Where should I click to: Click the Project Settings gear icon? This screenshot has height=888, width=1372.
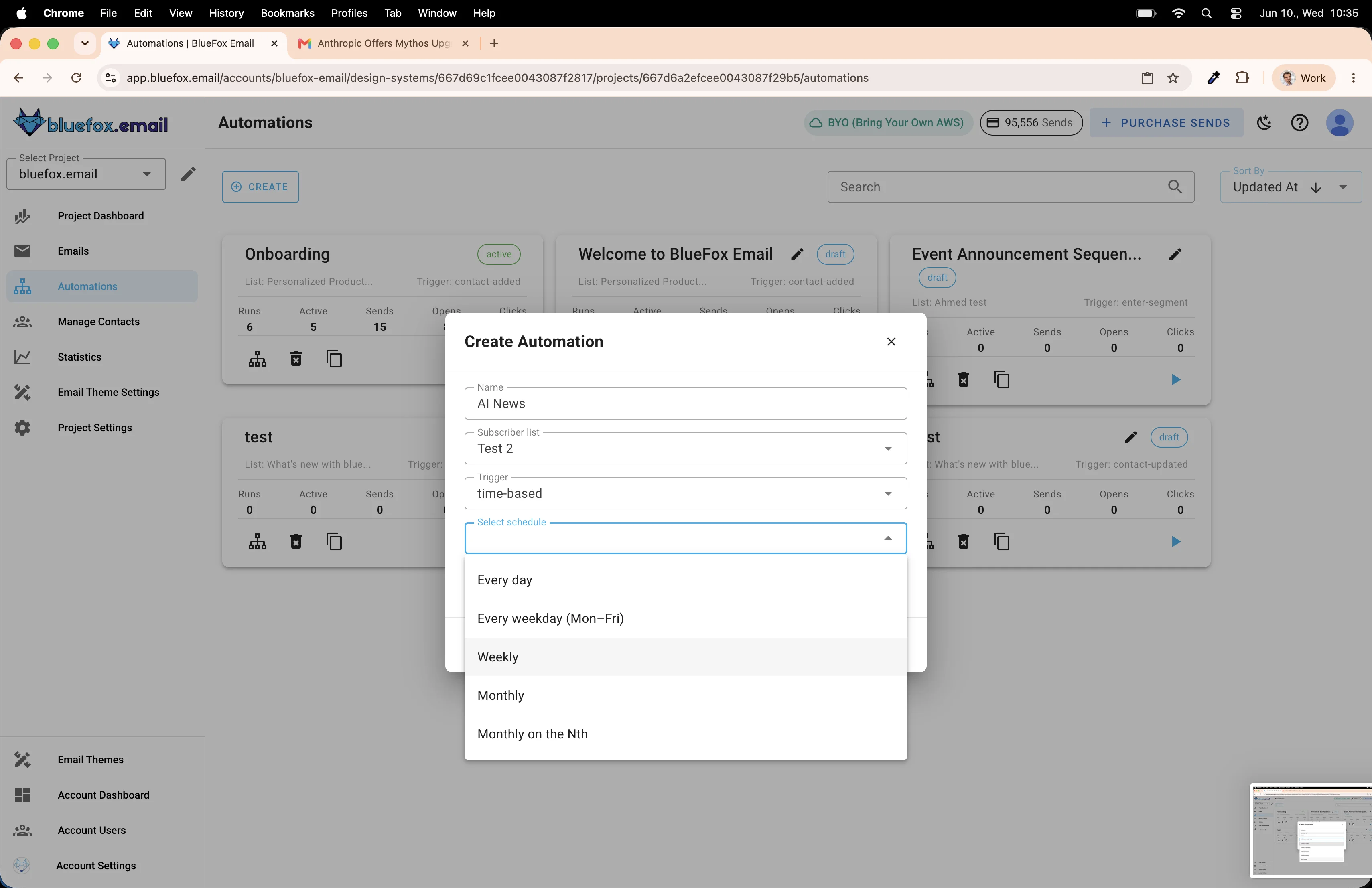22,428
